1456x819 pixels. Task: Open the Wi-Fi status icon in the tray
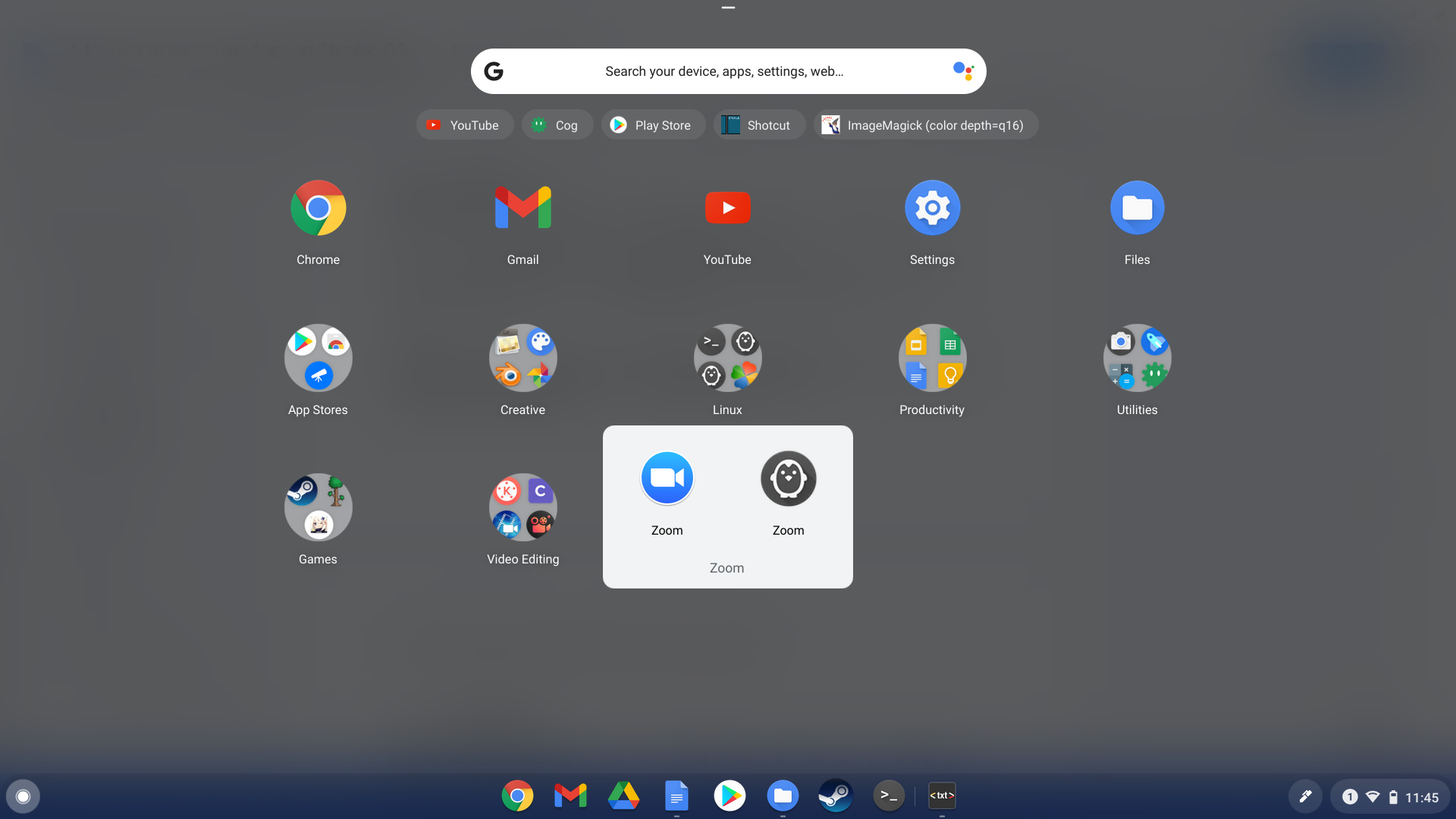1373,797
